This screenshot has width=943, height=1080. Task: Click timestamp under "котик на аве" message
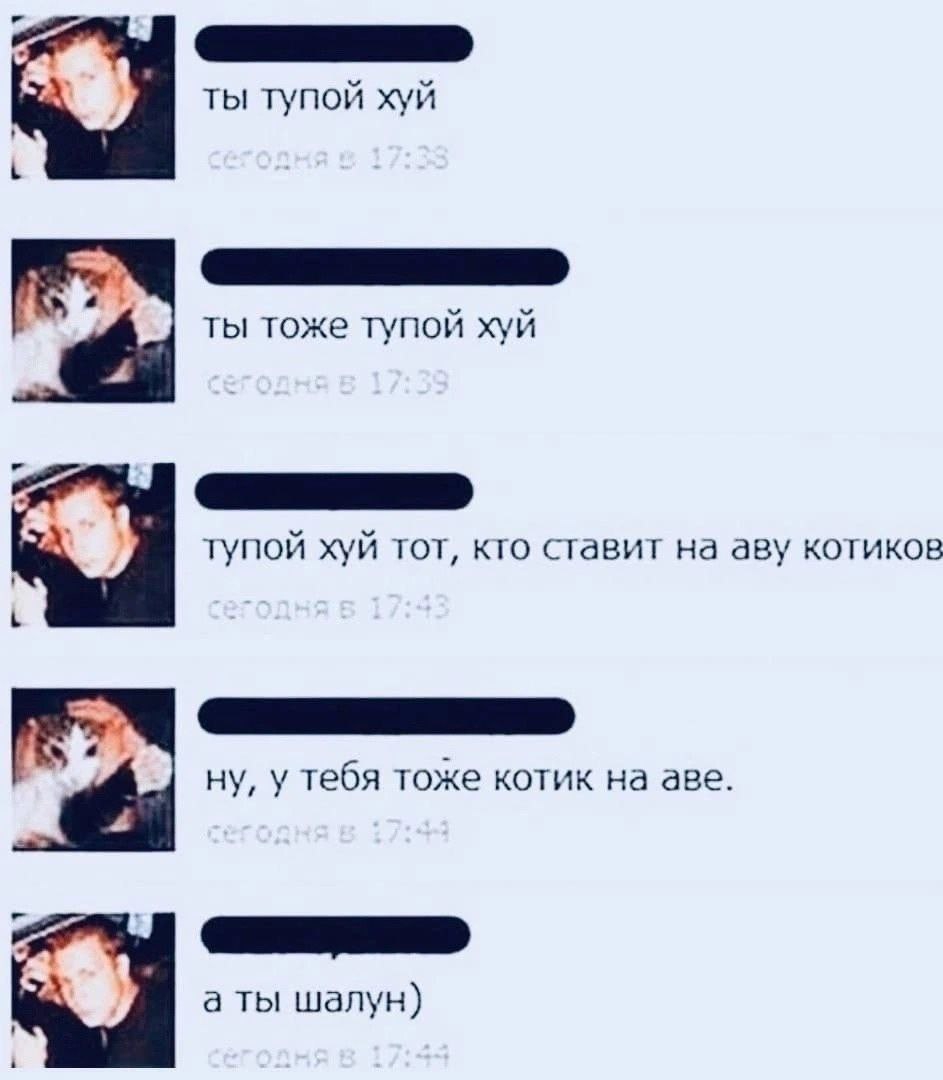tap(328, 834)
